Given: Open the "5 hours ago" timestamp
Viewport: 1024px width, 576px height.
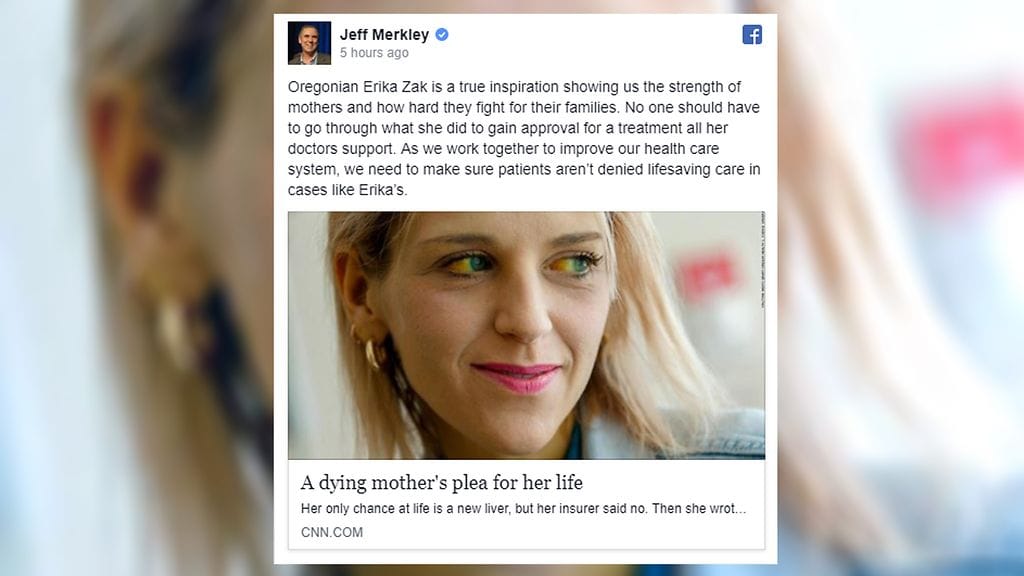Looking at the screenshot, I should point(374,53).
